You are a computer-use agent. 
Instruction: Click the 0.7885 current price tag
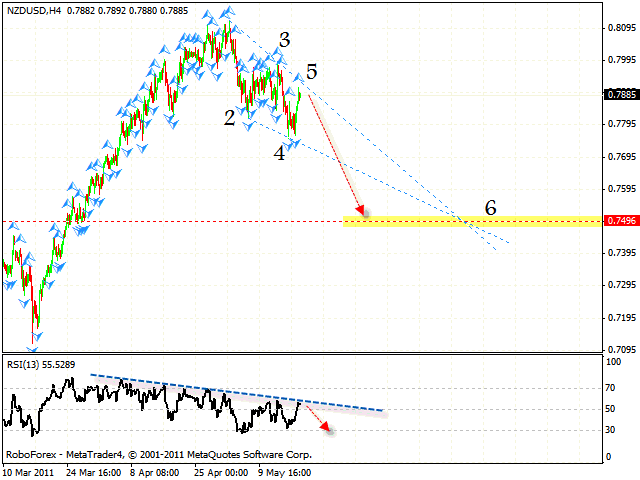pos(617,95)
